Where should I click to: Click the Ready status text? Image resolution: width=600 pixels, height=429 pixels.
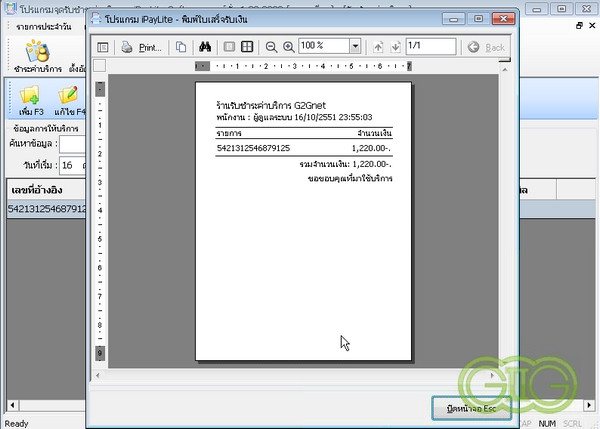(16, 423)
